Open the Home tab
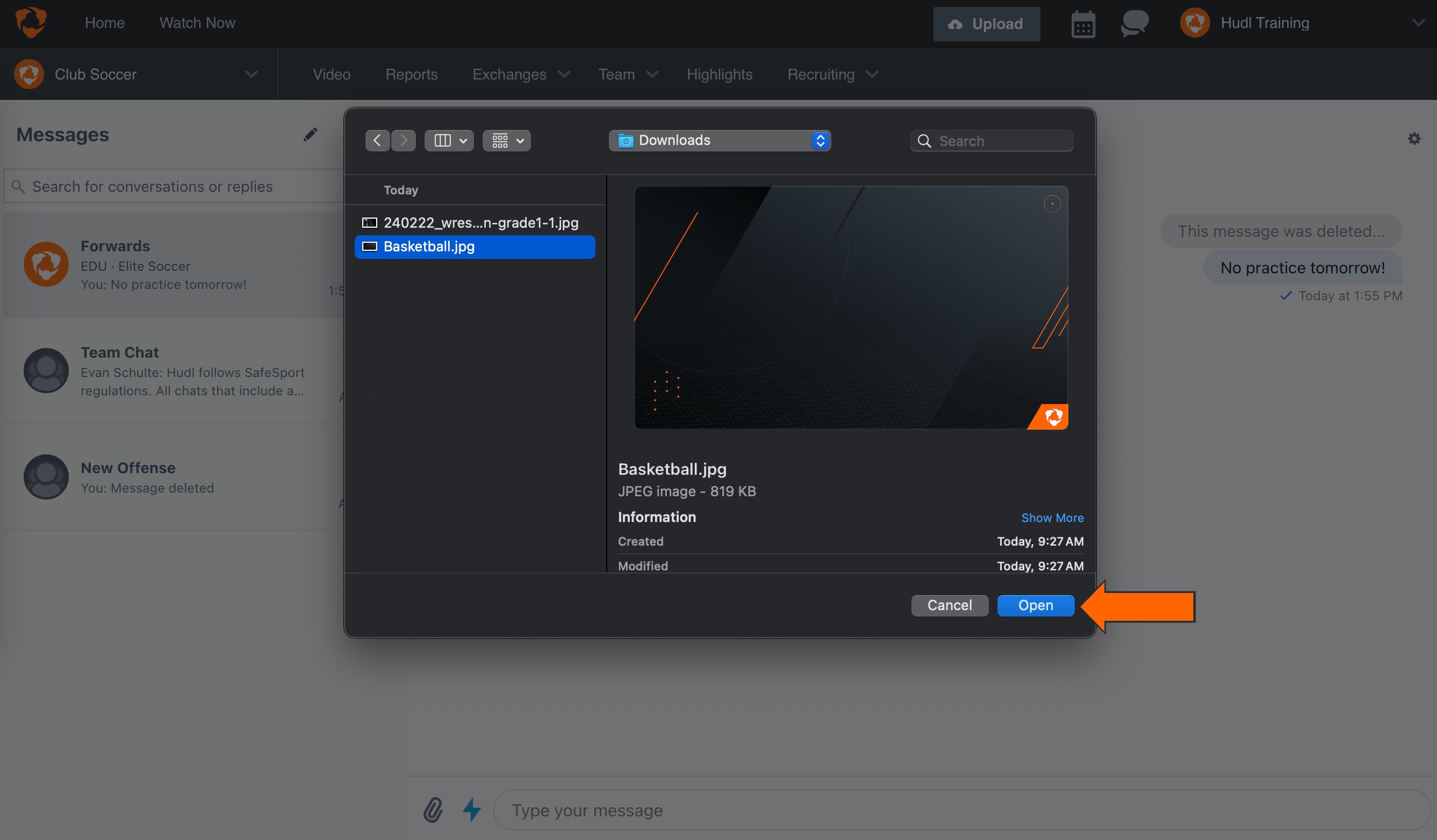 pyautogui.click(x=104, y=23)
